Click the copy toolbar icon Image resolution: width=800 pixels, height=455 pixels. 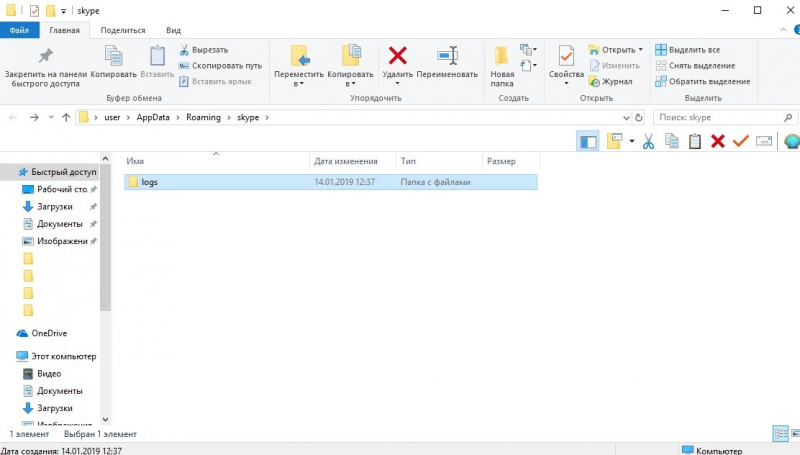[672, 141]
